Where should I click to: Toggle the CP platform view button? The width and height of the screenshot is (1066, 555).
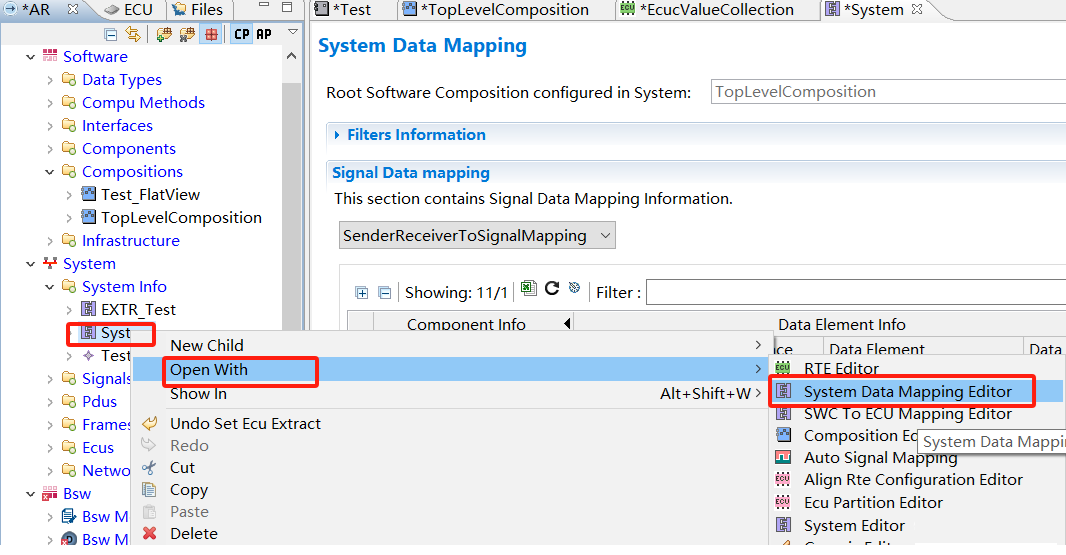point(241,34)
